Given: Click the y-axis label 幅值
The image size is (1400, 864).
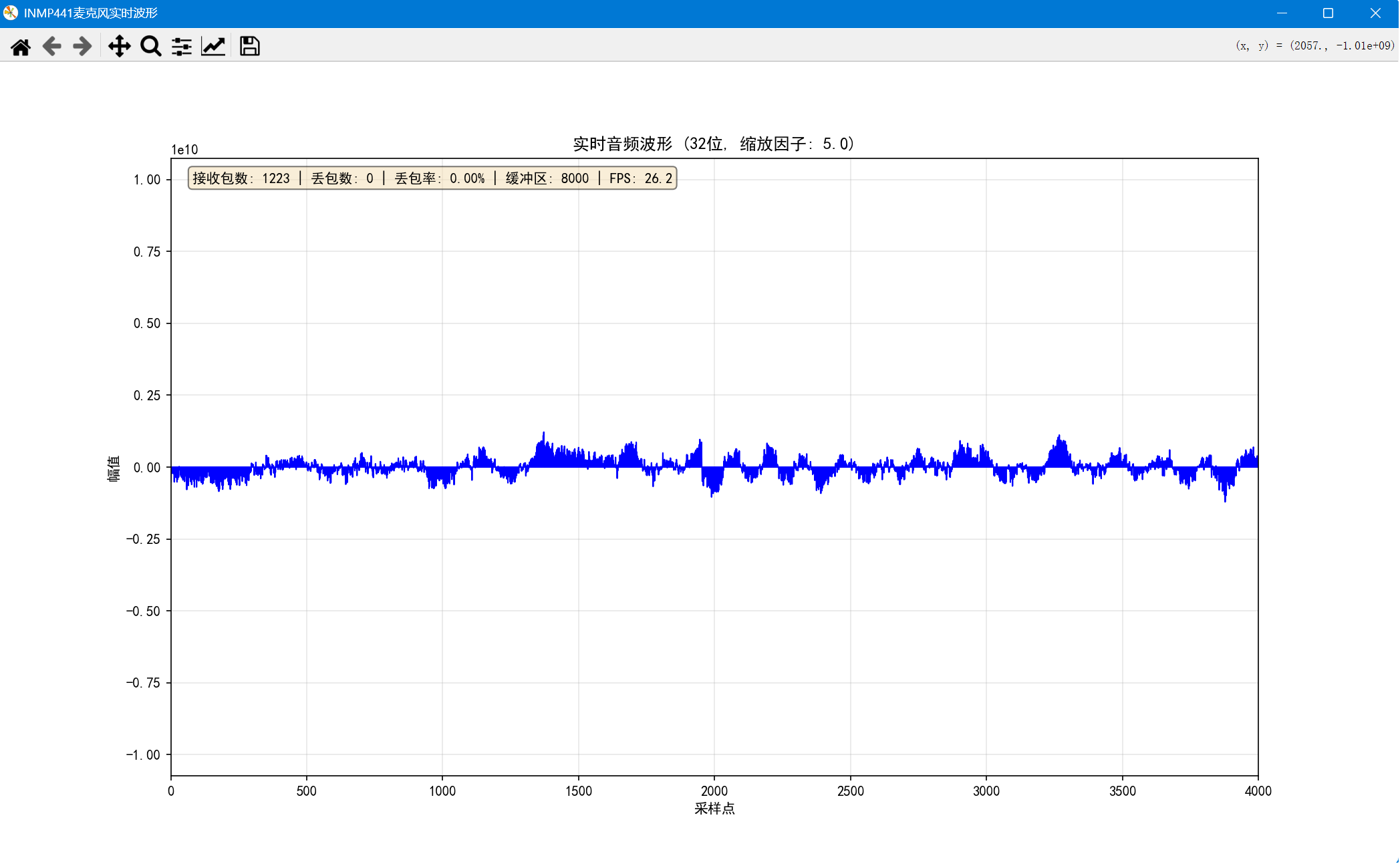Looking at the screenshot, I should pos(114,468).
